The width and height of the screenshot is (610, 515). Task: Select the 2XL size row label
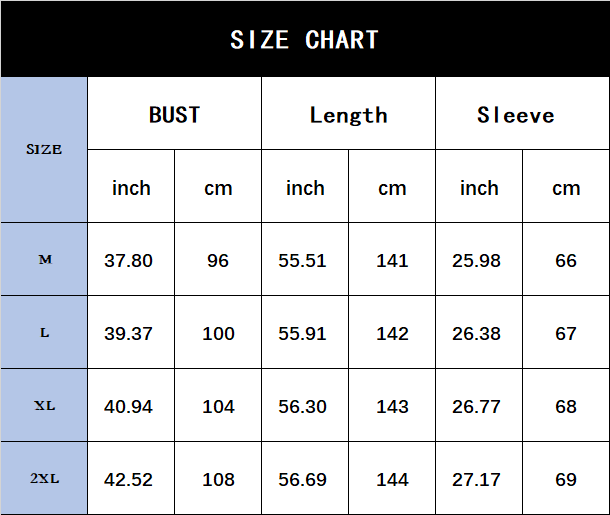pyautogui.click(x=44, y=479)
